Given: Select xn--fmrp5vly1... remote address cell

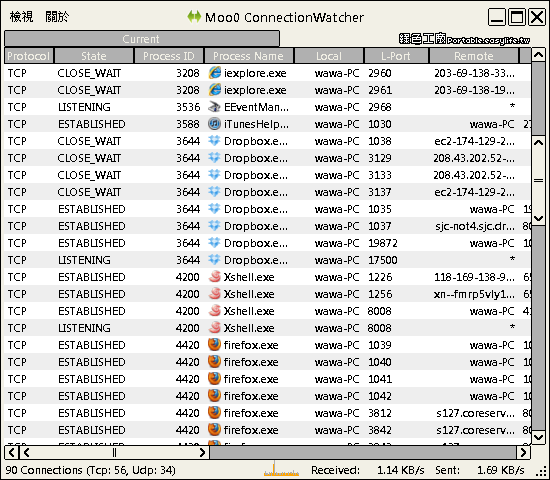Looking at the screenshot, I should pyautogui.click(x=474, y=294).
